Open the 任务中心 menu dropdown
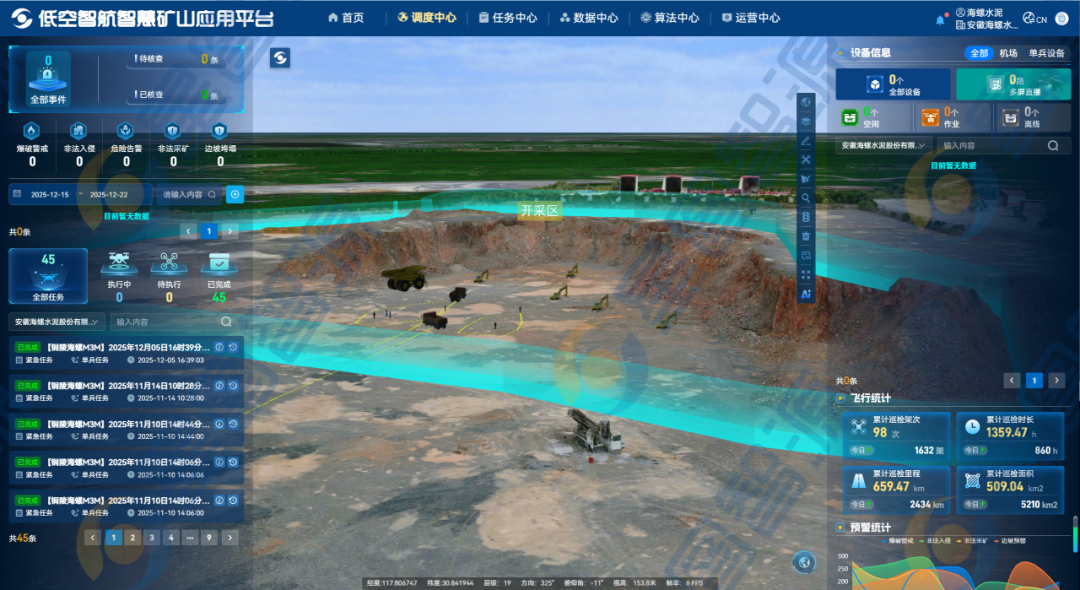Screen dimensions: 1080x590 [x=508, y=18]
